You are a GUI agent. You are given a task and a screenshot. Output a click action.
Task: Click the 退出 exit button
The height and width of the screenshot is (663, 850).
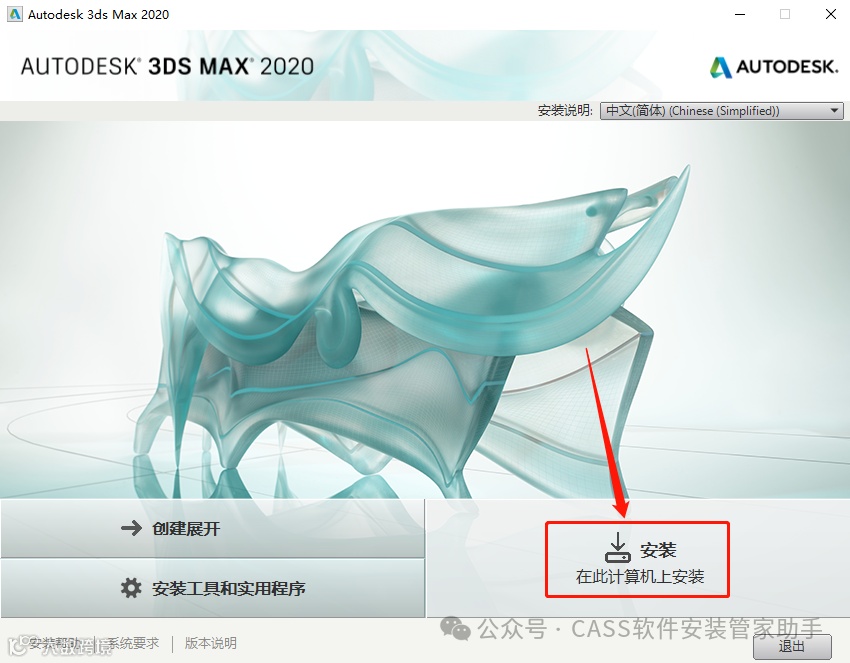[x=792, y=647]
